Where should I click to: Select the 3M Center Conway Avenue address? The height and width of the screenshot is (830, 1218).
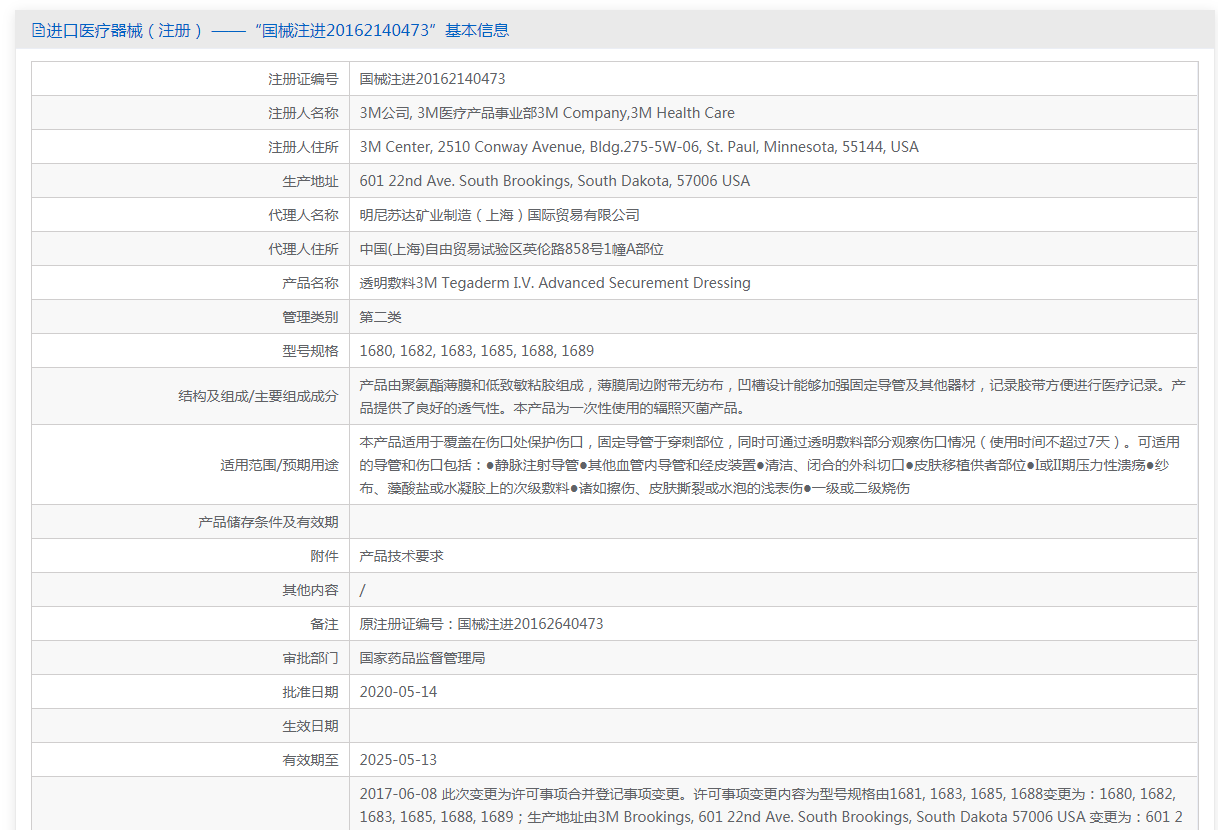(x=639, y=147)
